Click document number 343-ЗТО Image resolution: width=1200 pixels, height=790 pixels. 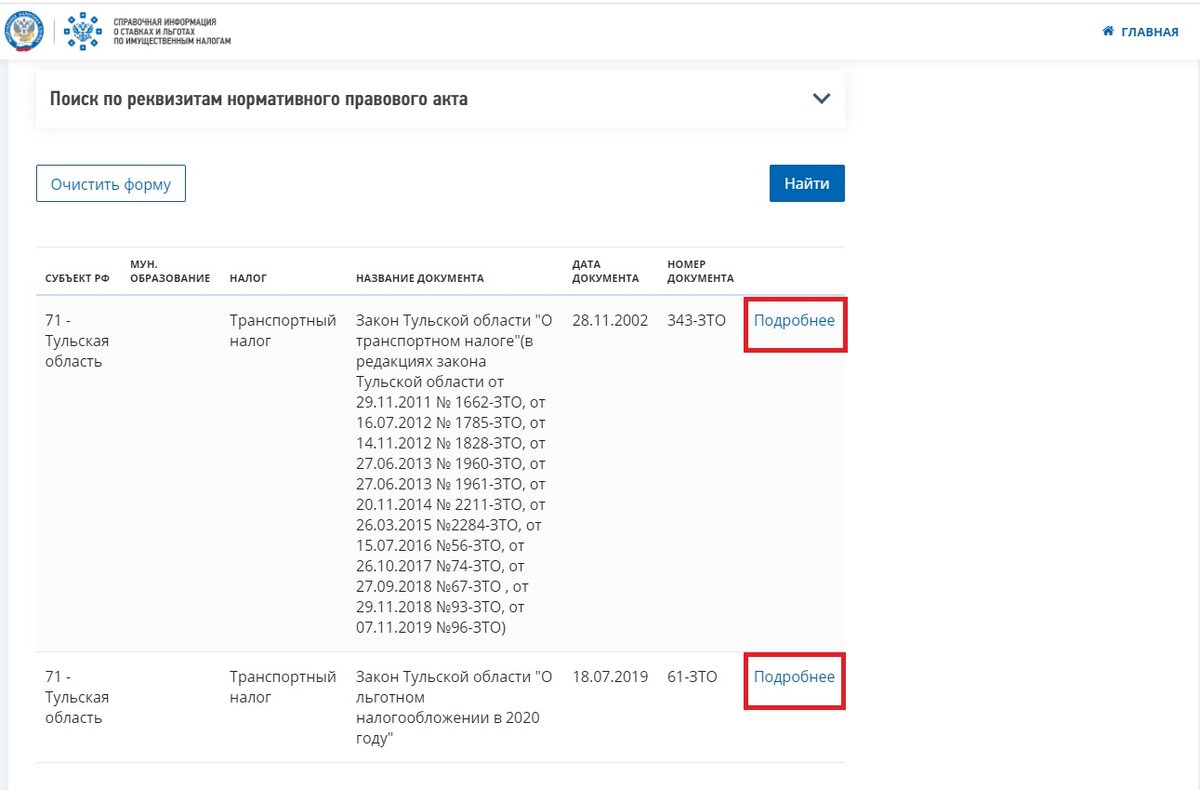click(x=696, y=321)
